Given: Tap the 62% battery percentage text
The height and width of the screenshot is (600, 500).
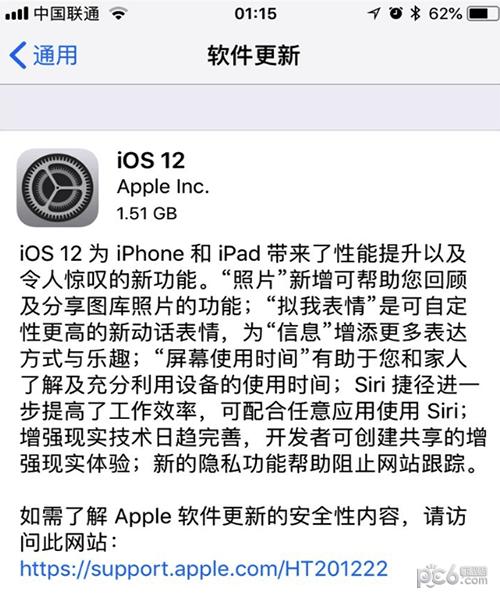Looking at the screenshot, I should (x=445, y=14).
